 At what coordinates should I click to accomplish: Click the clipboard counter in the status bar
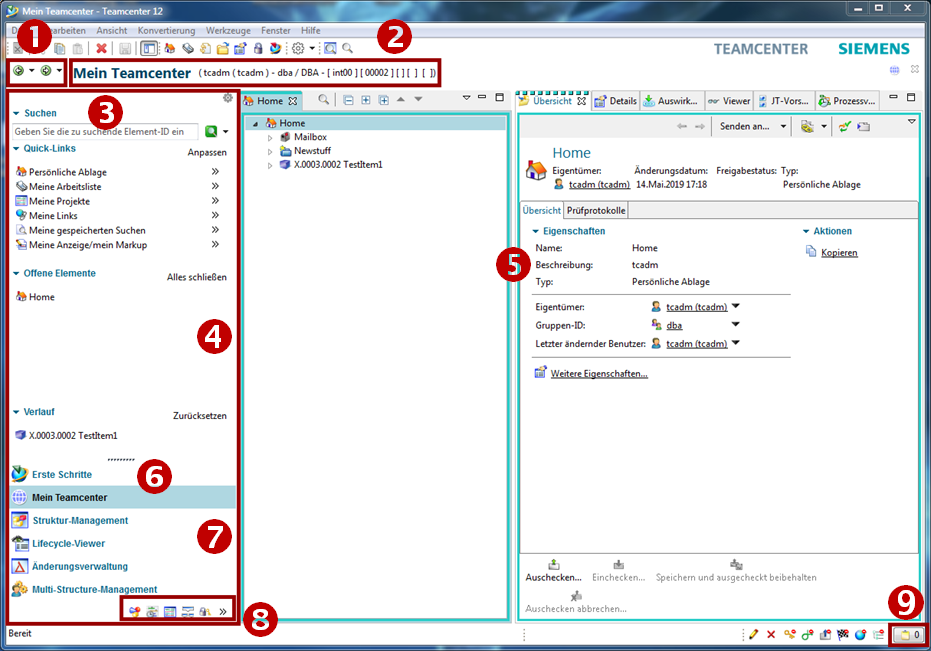pos(908,634)
